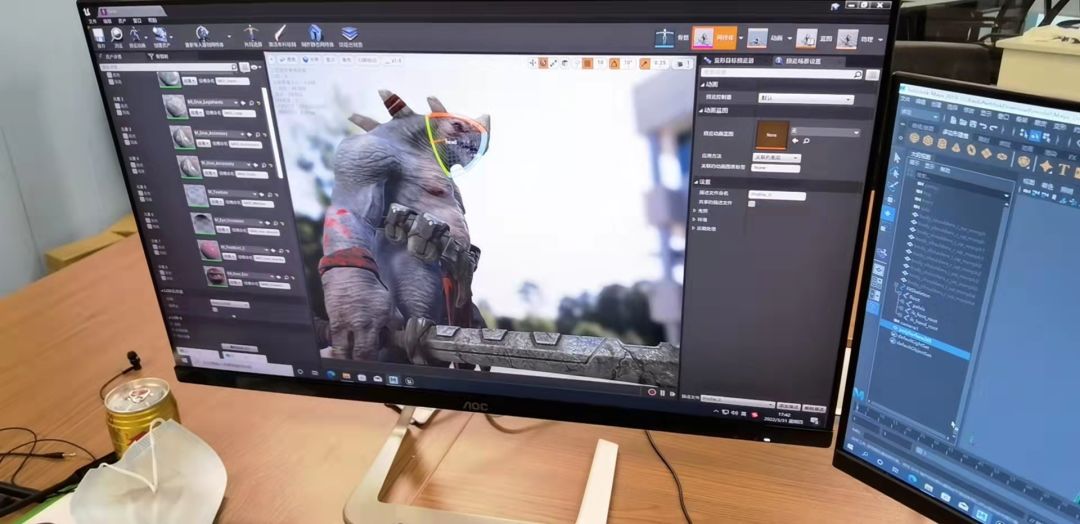Toggle eye visibility options in asset details

[x=256, y=67]
